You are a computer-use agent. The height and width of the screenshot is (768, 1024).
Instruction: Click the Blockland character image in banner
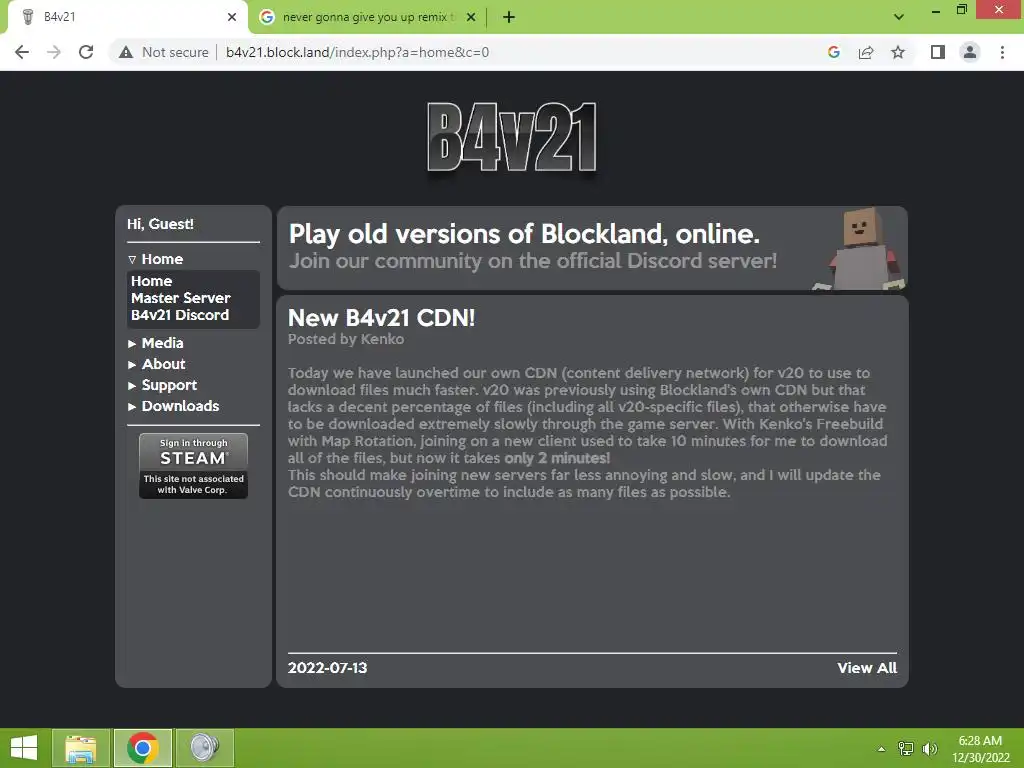point(859,249)
